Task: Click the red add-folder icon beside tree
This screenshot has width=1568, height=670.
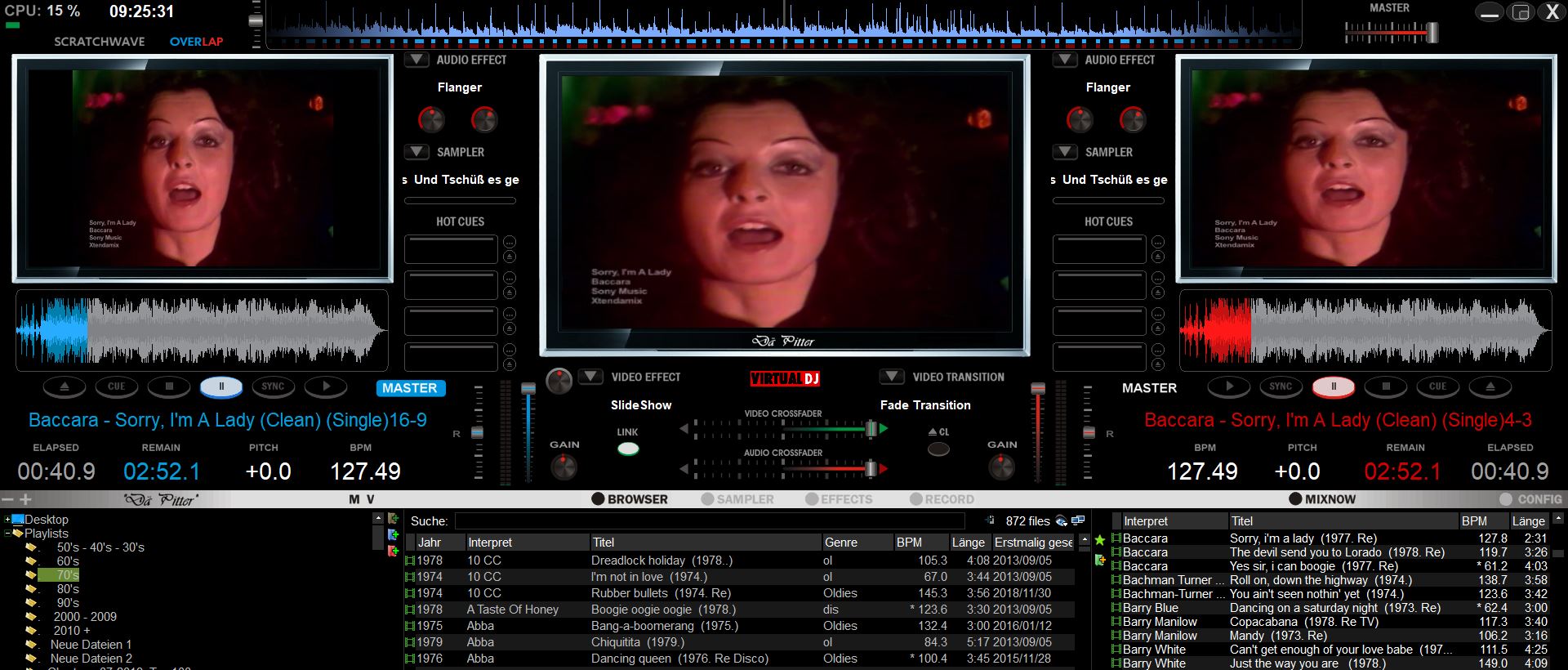Action: coord(393,552)
